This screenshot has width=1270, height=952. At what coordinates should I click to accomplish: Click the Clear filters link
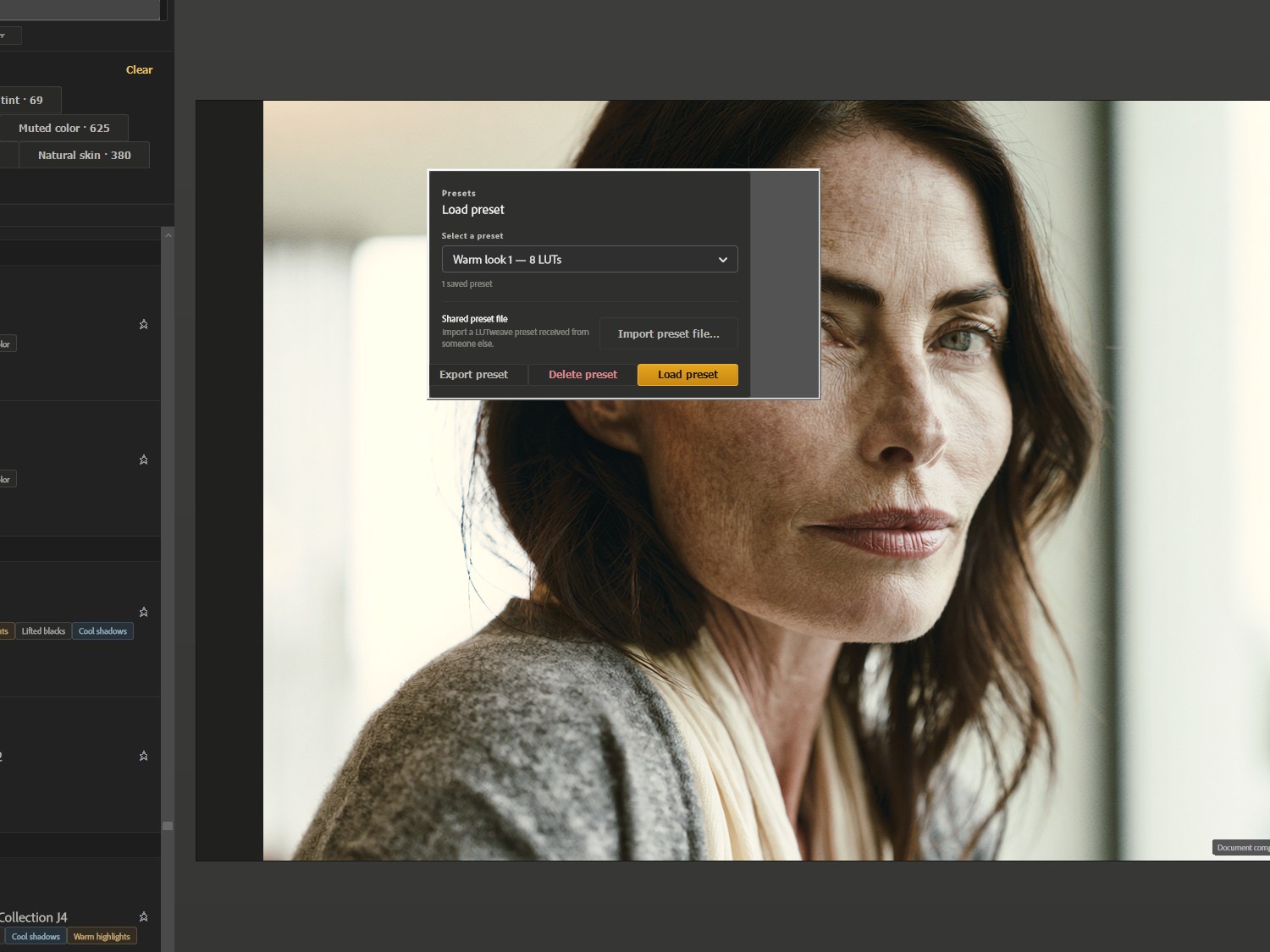point(139,69)
